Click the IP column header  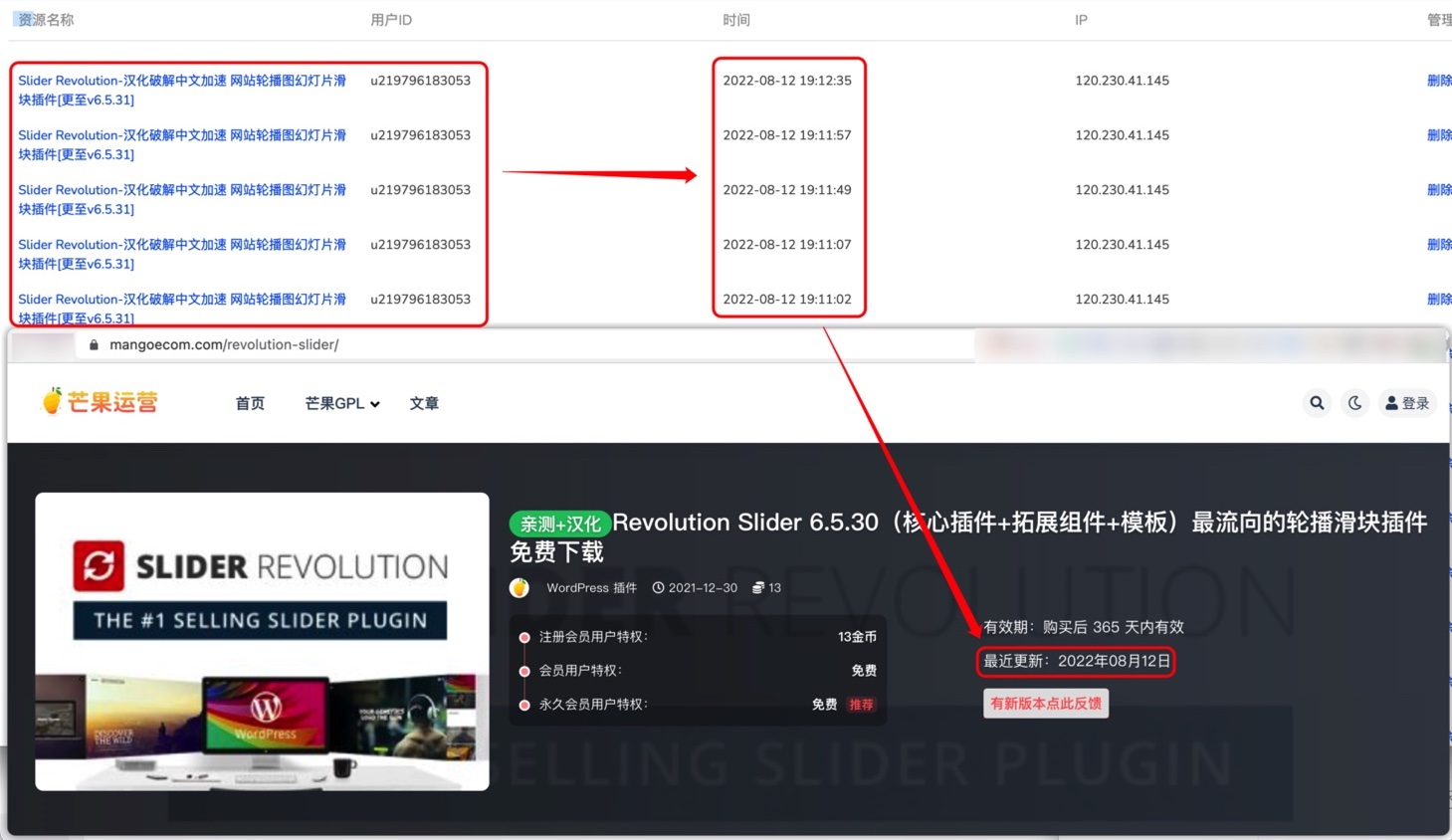click(1081, 20)
